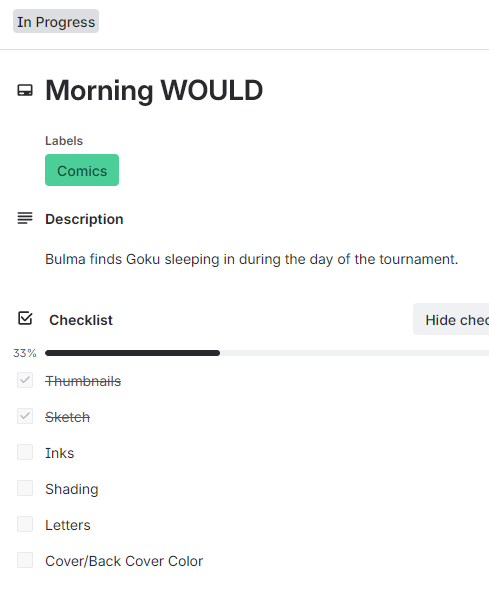489x599 pixels.
Task: Uncheck the Sketch checklist item
Action: (x=25, y=416)
